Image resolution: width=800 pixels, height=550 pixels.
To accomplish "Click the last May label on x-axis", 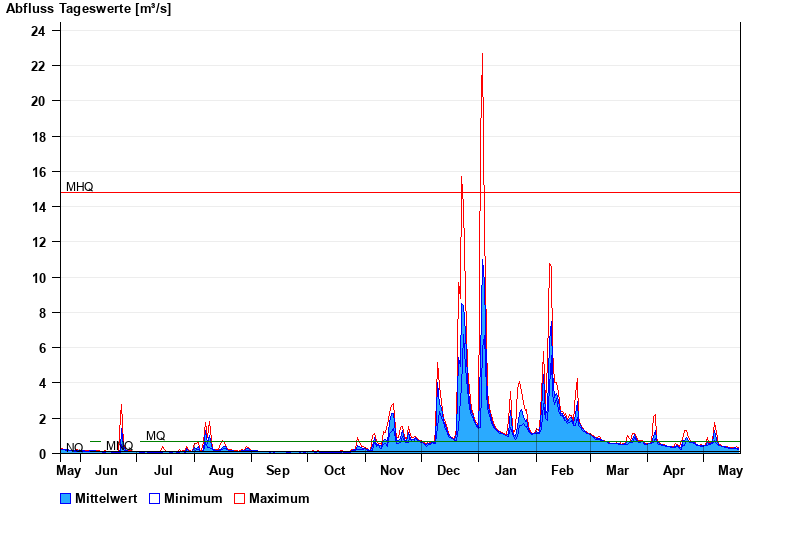I will (x=730, y=470).
